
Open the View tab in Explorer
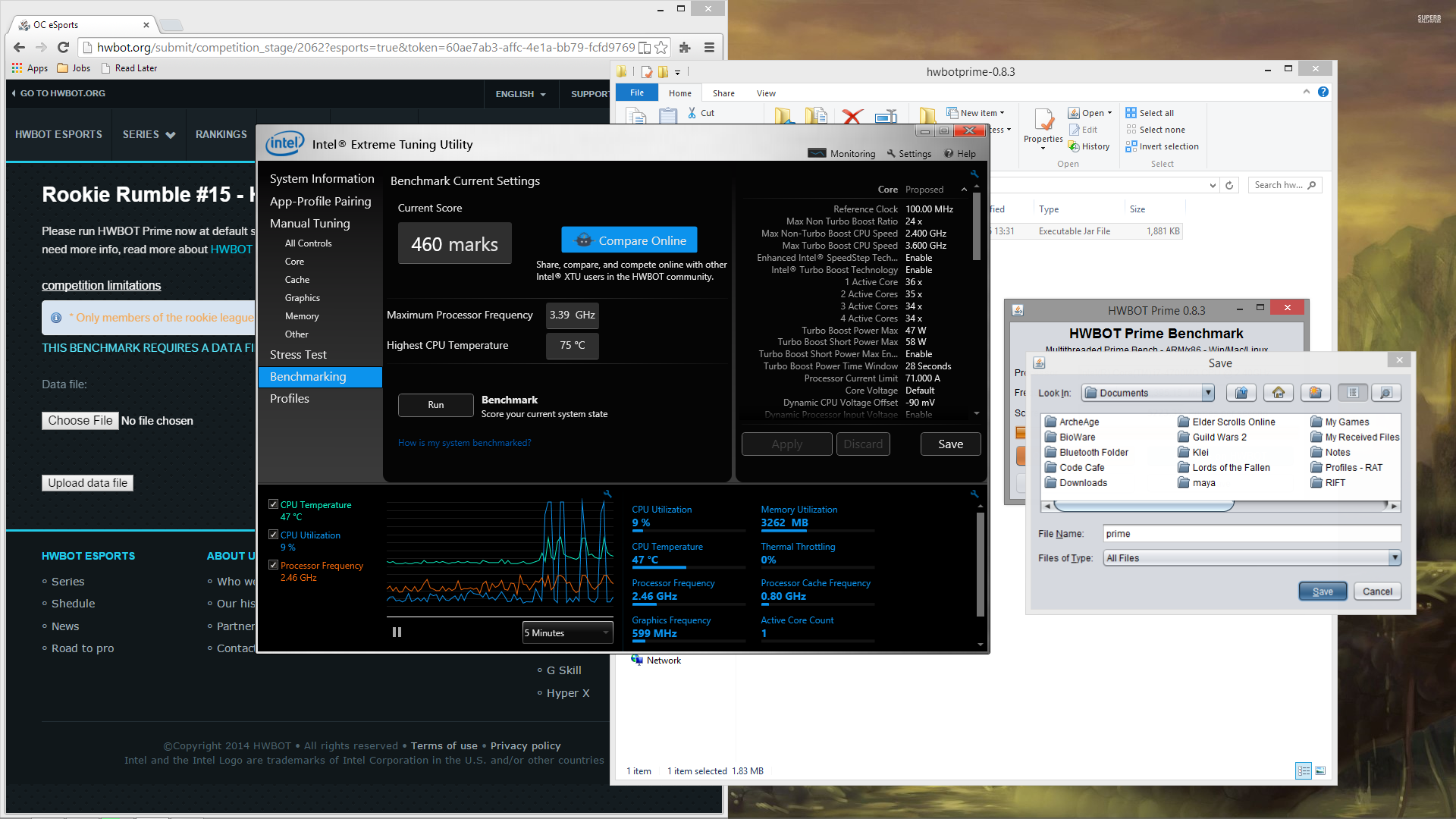766,93
